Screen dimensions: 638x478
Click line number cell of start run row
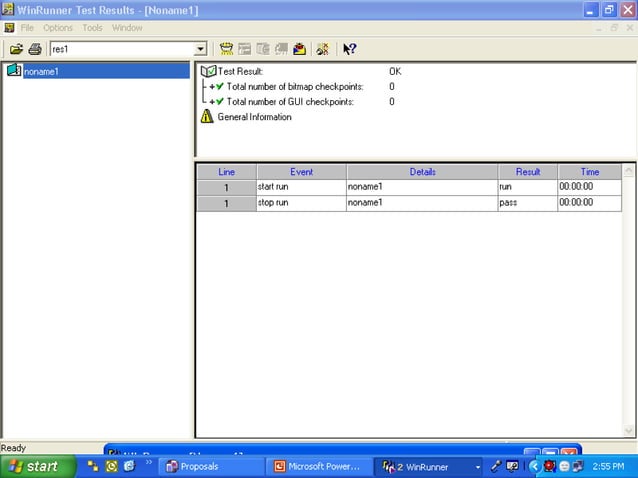click(x=227, y=187)
